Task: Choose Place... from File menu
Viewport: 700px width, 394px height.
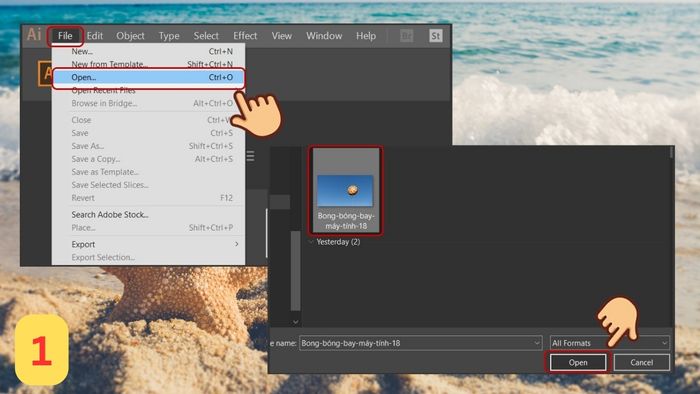Action: (x=149, y=228)
